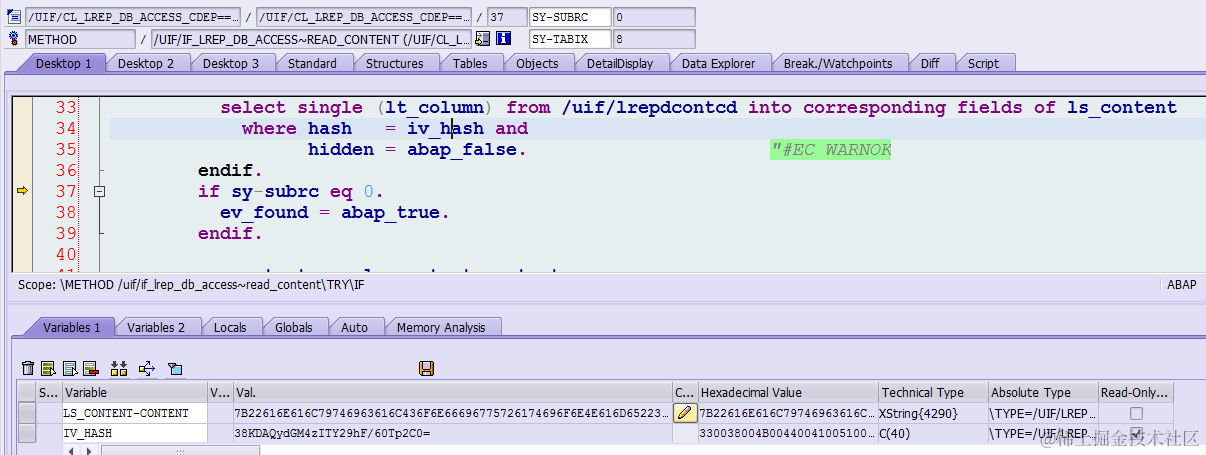The height and width of the screenshot is (455, 1206).
Task: Click the row selector for IV_HASH
Action: [27, 433]
